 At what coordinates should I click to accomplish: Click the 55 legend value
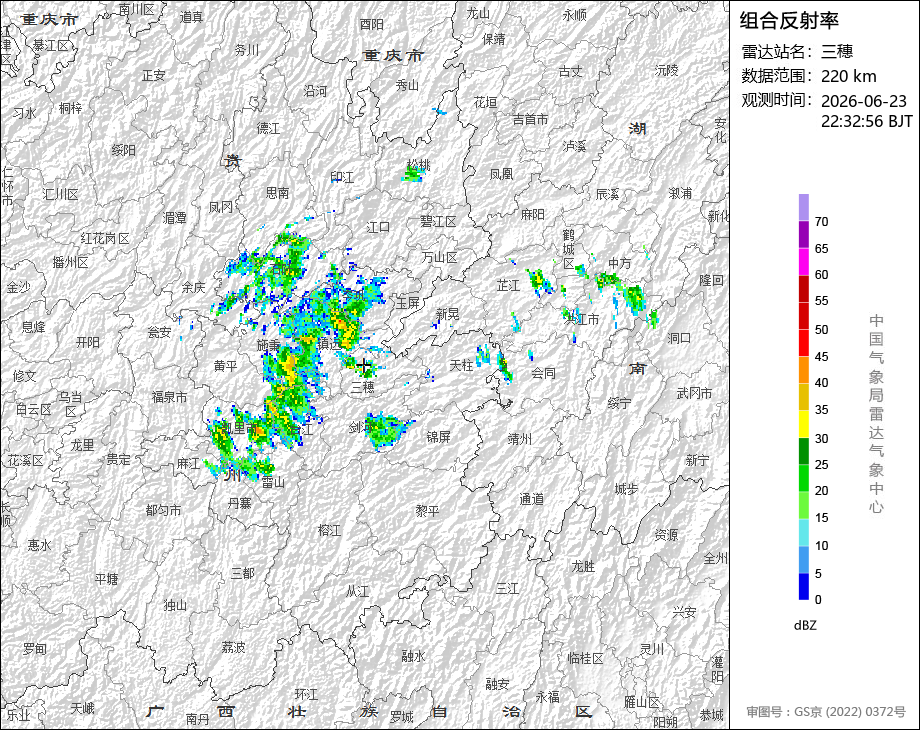coord(821,301)
